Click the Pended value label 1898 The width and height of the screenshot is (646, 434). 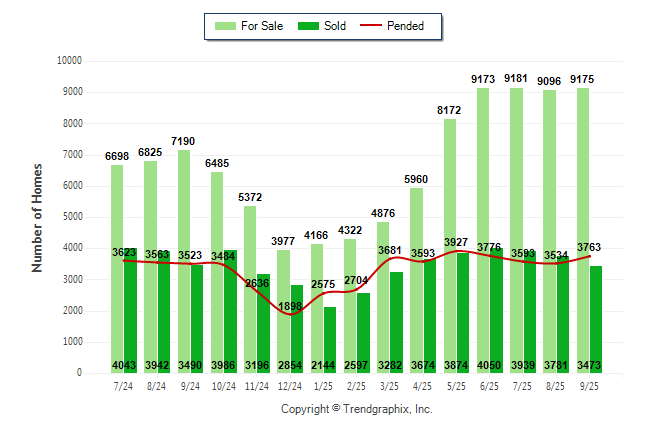point(290,305)
